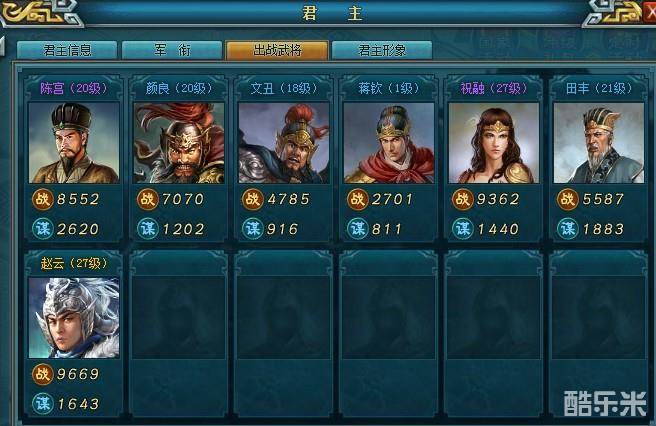Screen dimensions: 656x426
Task: Open the 军衔 tab
Action: [172, 50]
